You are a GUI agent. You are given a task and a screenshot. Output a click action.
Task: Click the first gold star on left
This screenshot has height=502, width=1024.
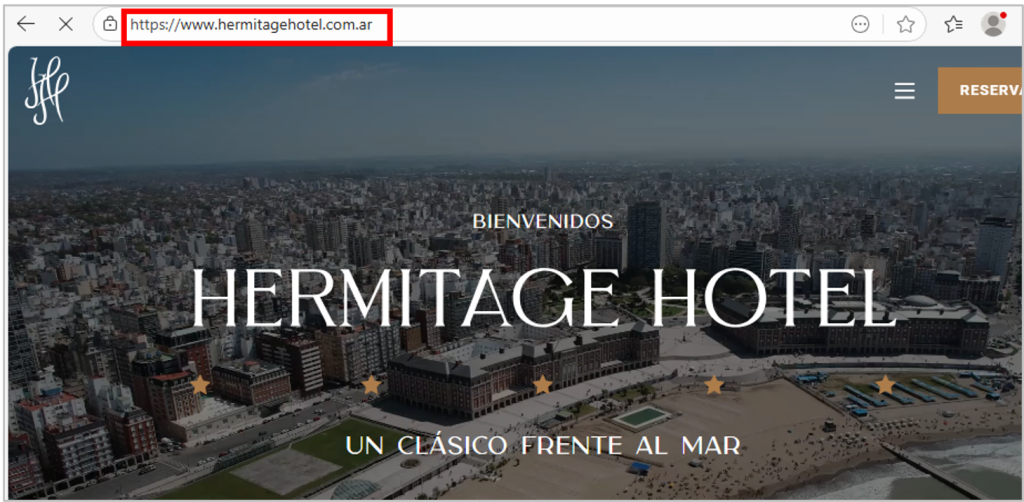pos(200,385)
